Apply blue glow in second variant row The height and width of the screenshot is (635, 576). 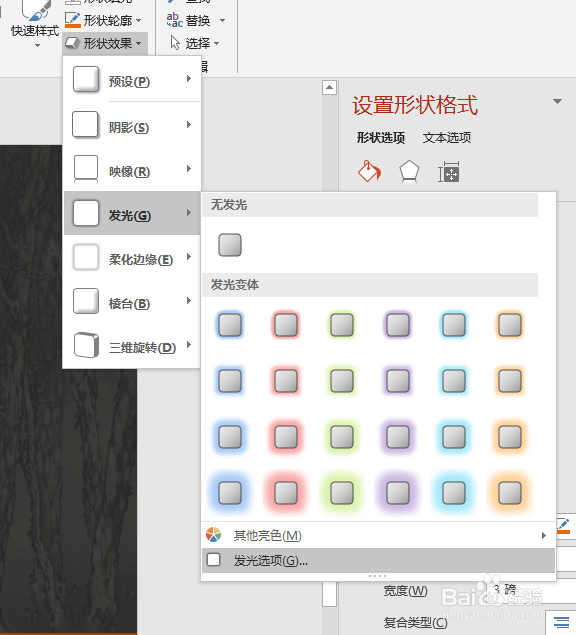[230, 381]
